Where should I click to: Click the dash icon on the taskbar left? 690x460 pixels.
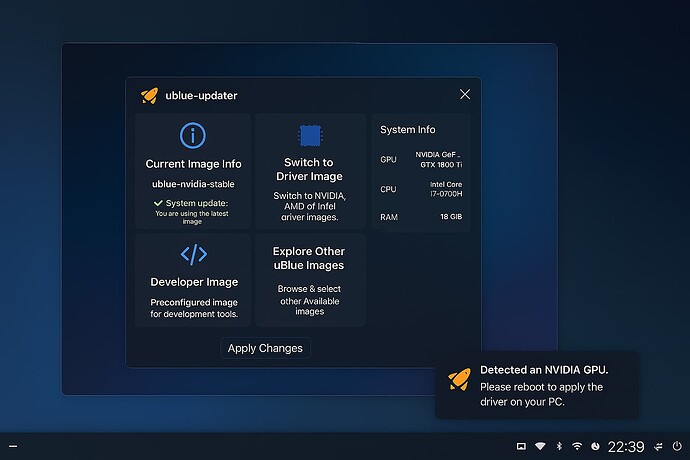(13, 446)
